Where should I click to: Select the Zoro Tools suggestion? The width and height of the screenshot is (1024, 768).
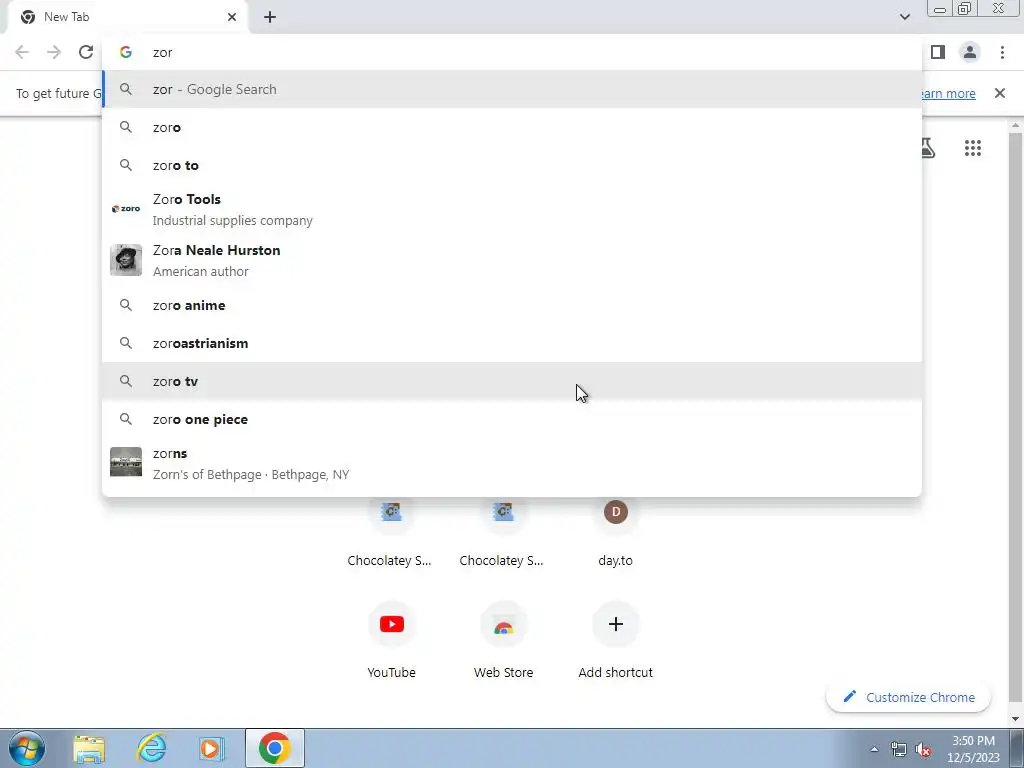click(x=513, y=209)
